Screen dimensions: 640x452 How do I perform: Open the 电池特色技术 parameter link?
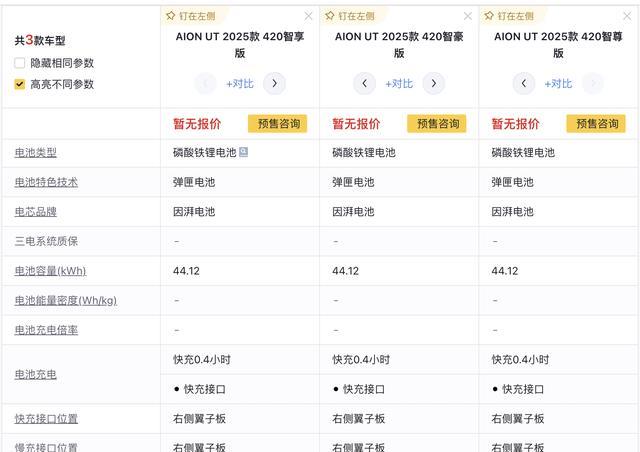[x=46, y=182]
